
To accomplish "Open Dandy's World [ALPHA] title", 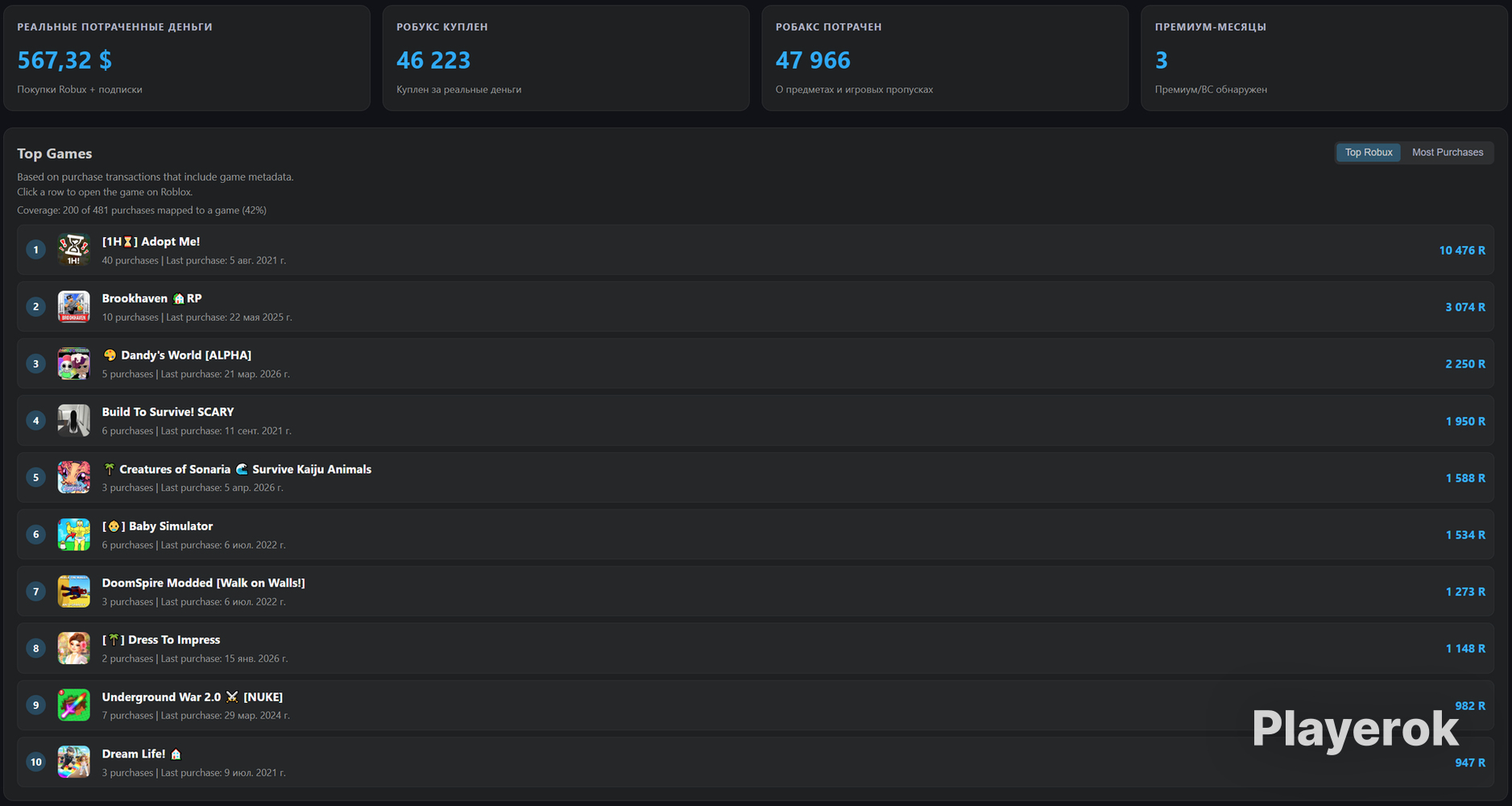I will (x=176, y=355).
